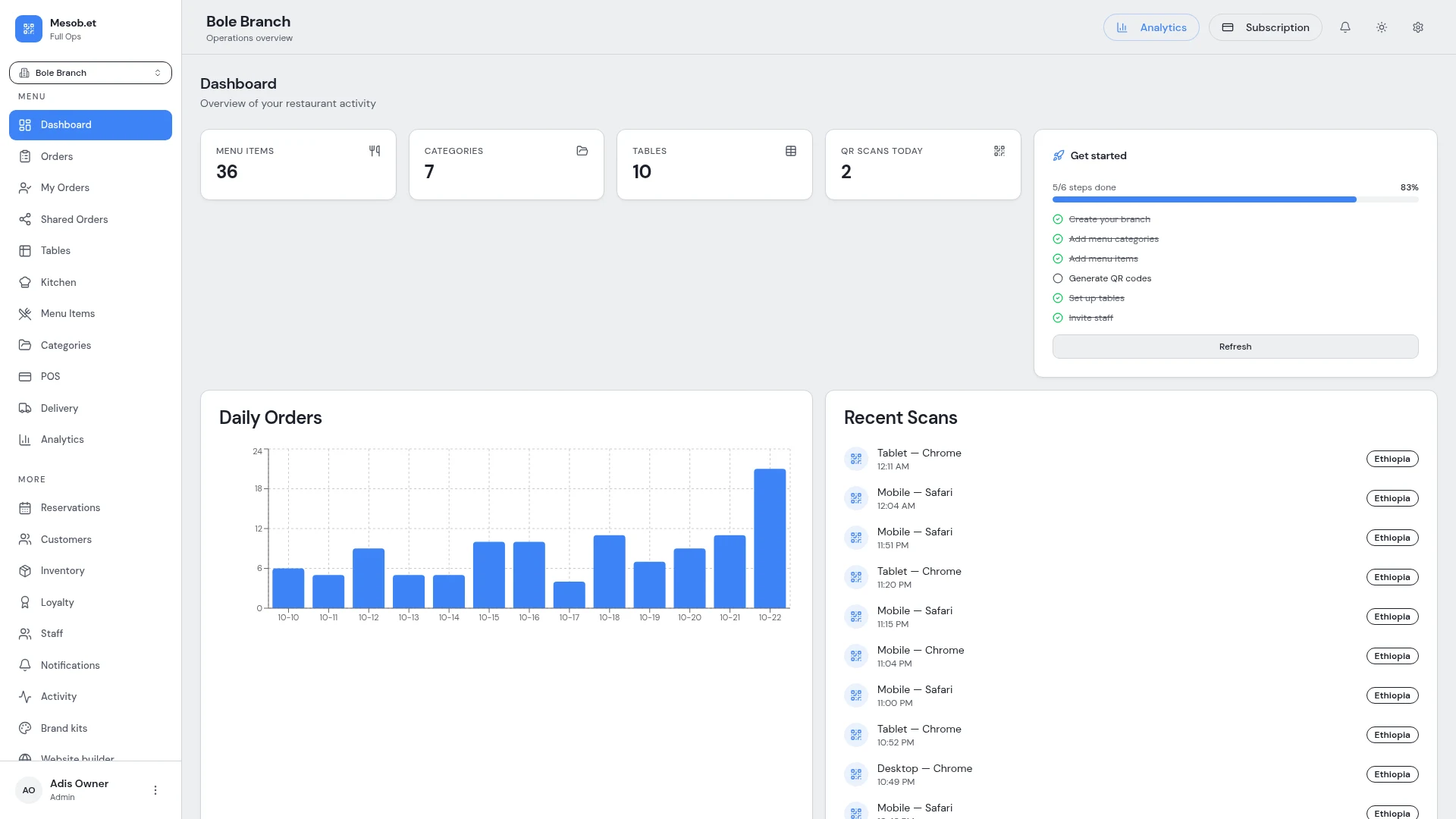Click the Generate QR codes step link
Image resolution: width=1456 pixels, height=819 pixels.
click(1109, 278)
